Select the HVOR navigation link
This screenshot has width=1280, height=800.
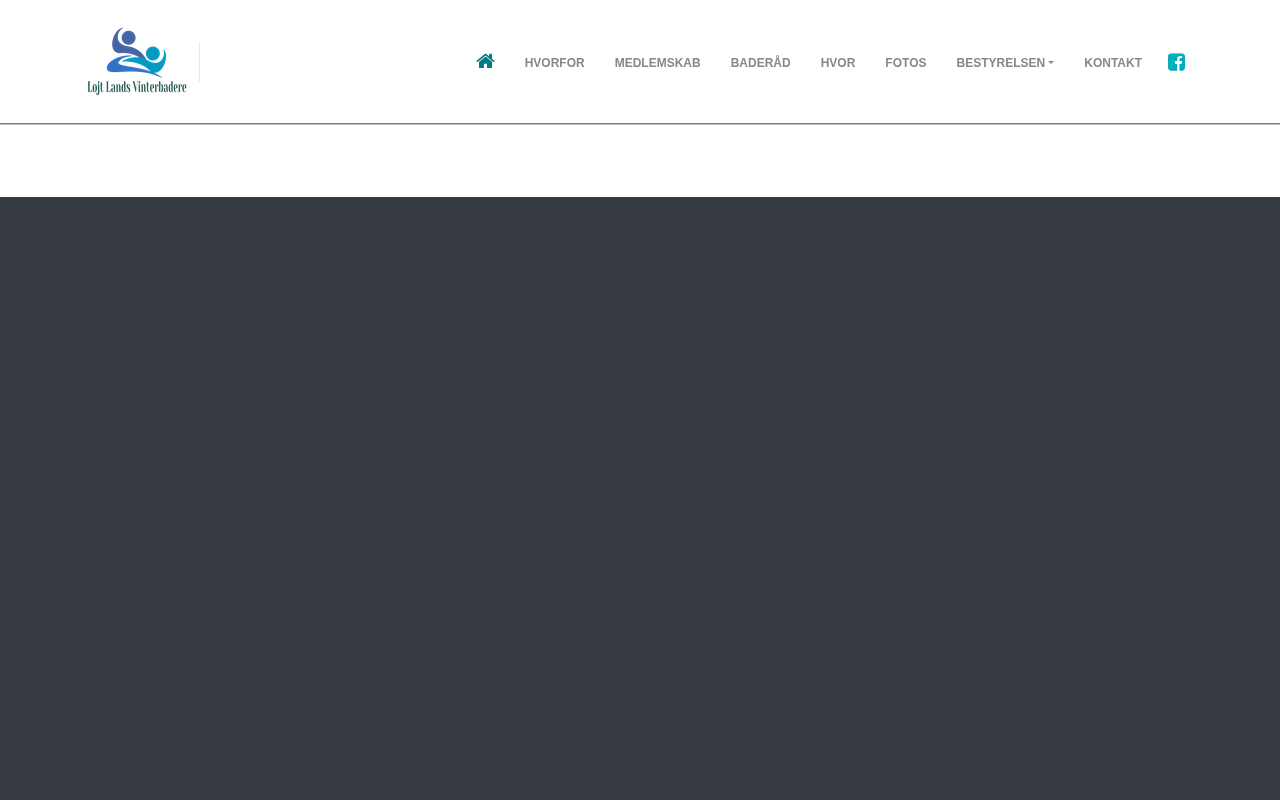pyautogui.click(x=838, y=63)
